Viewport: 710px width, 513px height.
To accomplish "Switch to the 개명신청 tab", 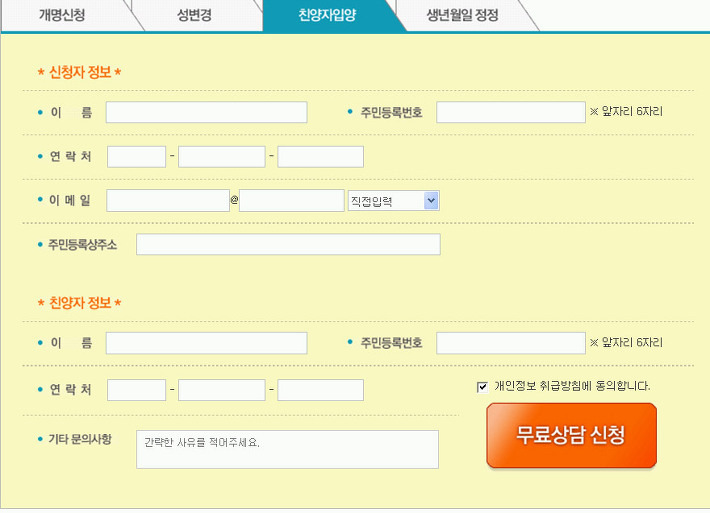I will coord(63,15).
